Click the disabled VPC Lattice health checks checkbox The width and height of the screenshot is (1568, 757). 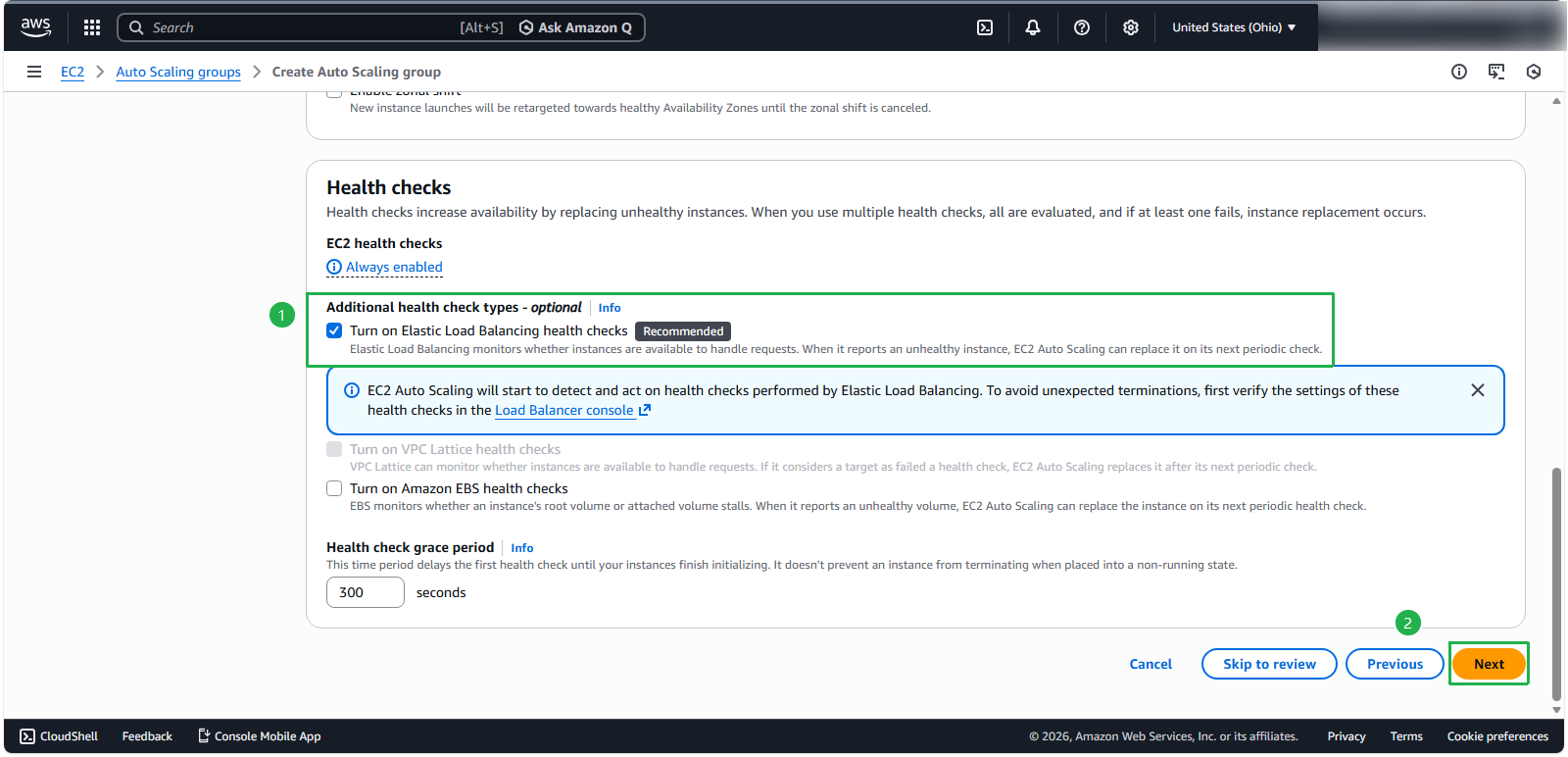click(334, 449)
